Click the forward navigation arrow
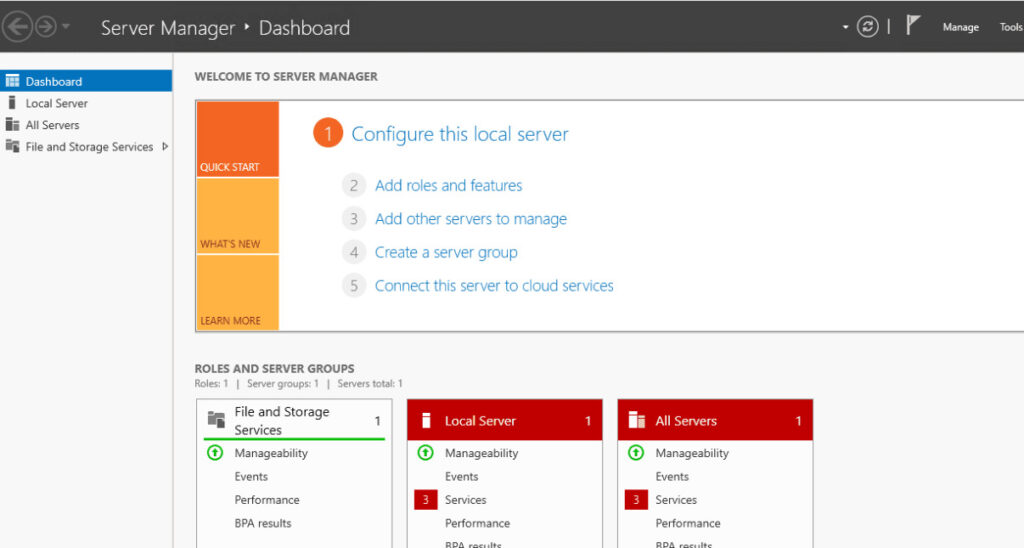 45,27
